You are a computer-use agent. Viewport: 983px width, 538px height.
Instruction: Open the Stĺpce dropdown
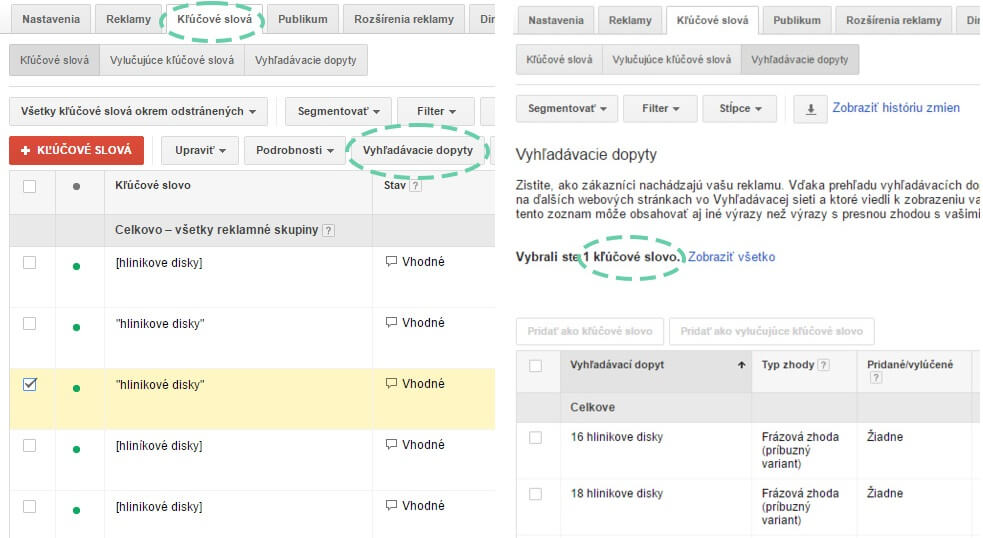pyautogui.click(x=740, y=108)
